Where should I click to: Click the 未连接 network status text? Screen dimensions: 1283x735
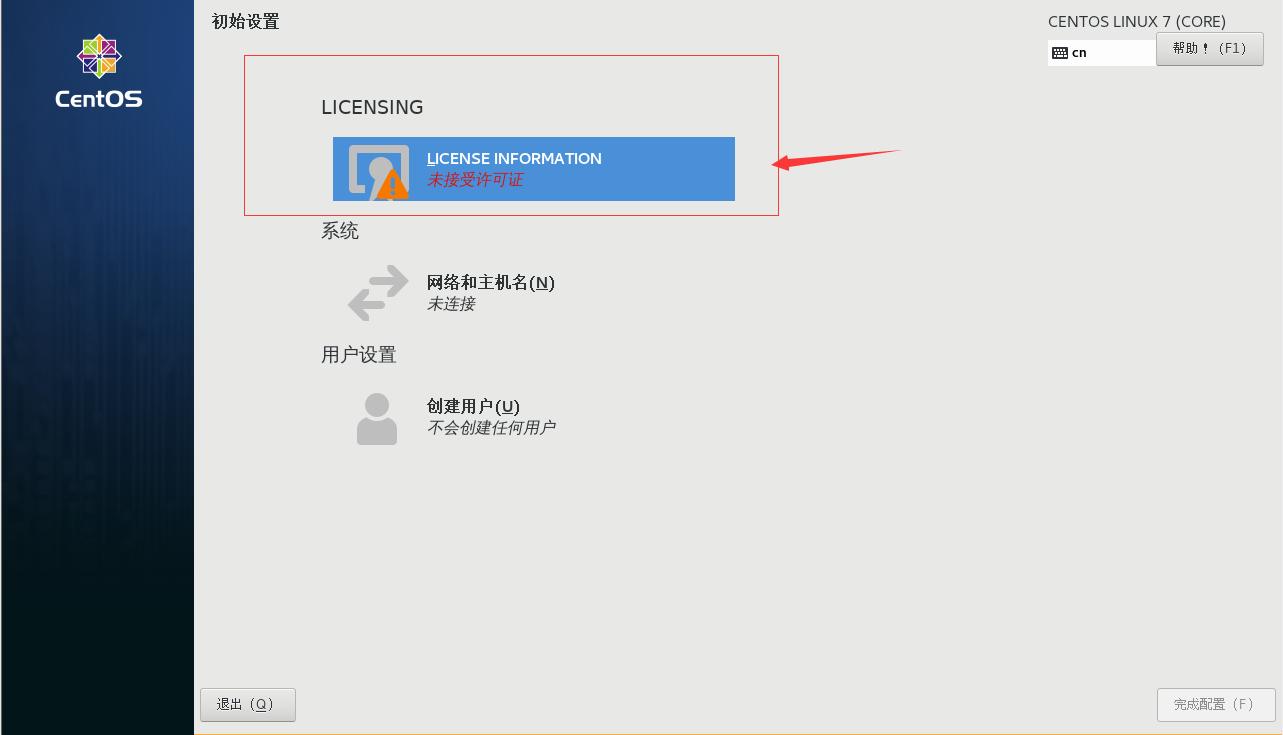pos(450,304)
